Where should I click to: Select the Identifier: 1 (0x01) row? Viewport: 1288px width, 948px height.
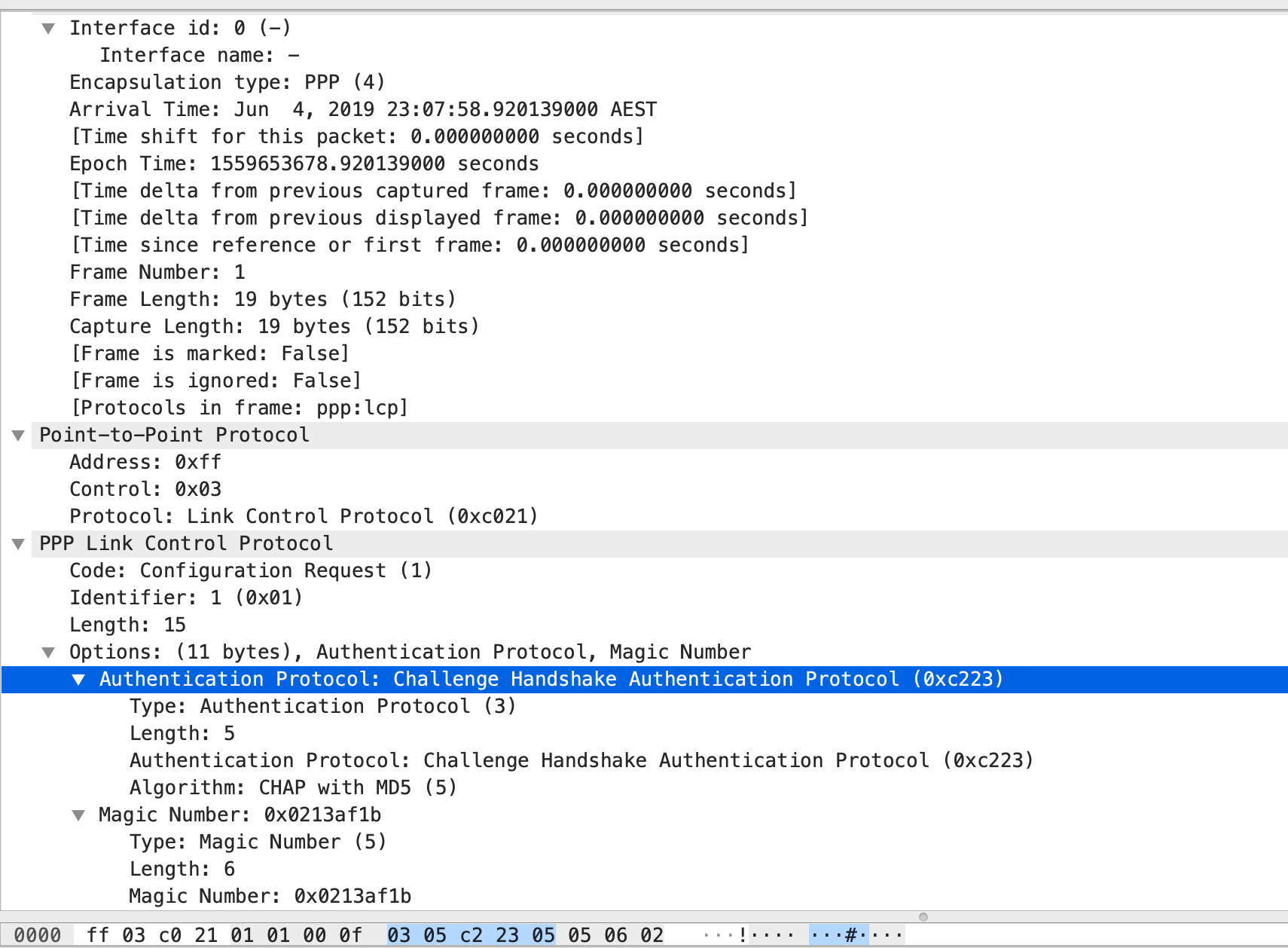[x=185, y=598]
